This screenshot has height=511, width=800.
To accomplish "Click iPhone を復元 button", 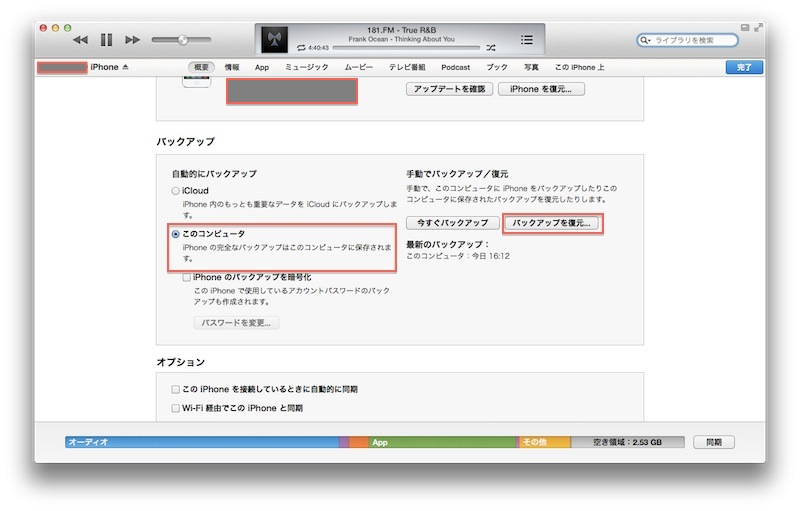I will pos(541,89).
